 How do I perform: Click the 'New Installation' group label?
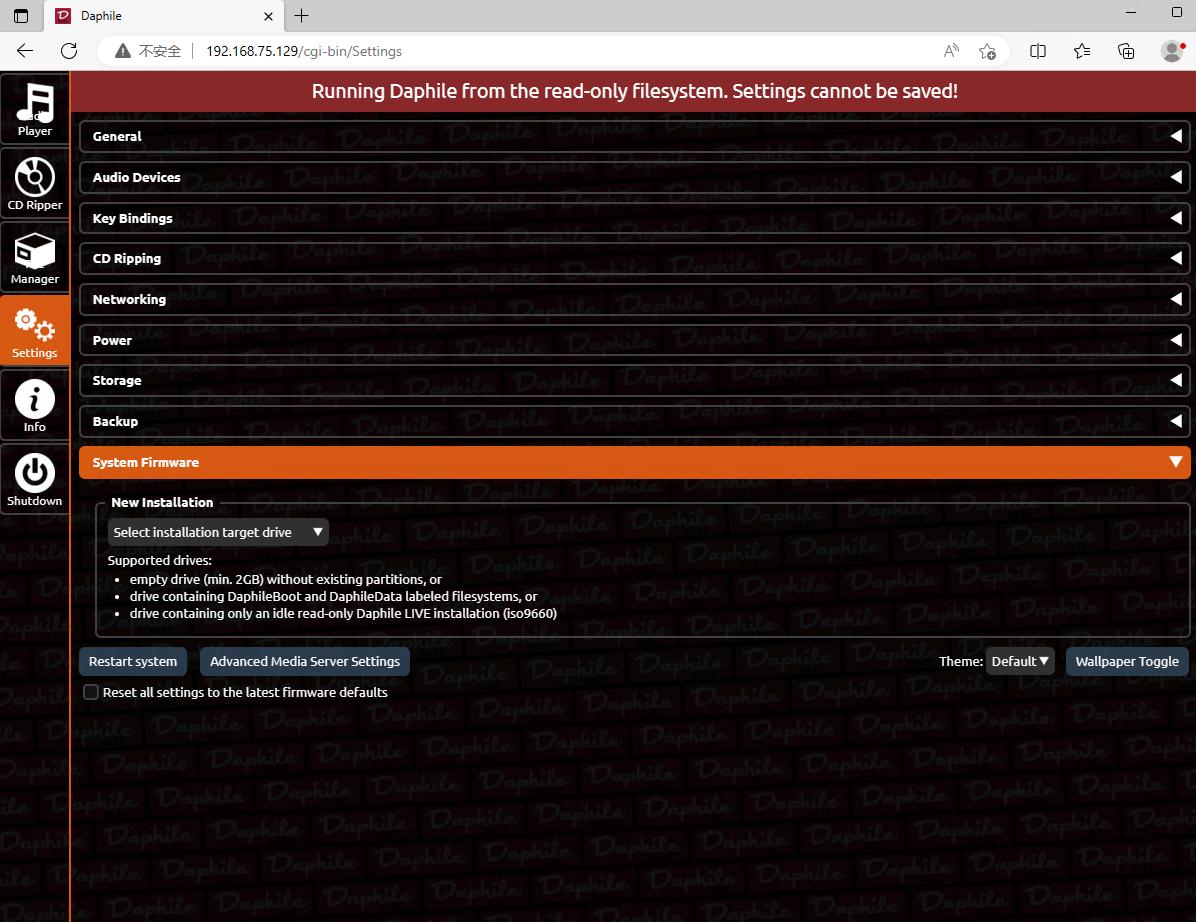pos(162,503)
